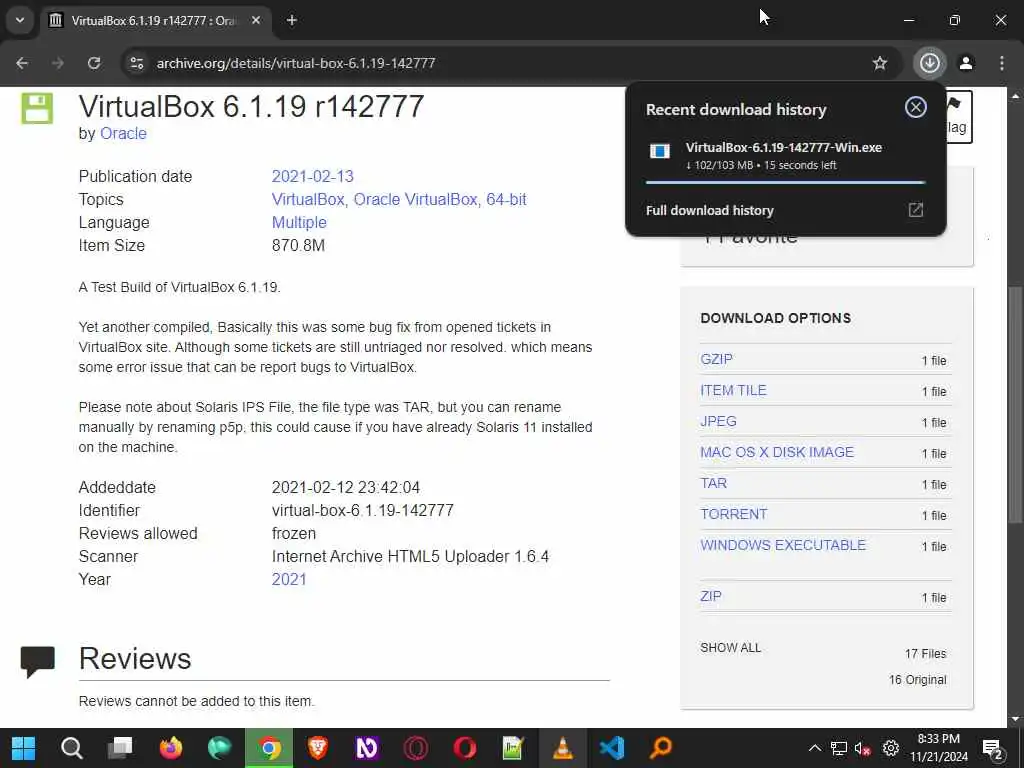The width and height of the screenshot is (1024, 768).
Task: Download the MAC OS X DISK IMAGE option
Action: coord(777,452)
